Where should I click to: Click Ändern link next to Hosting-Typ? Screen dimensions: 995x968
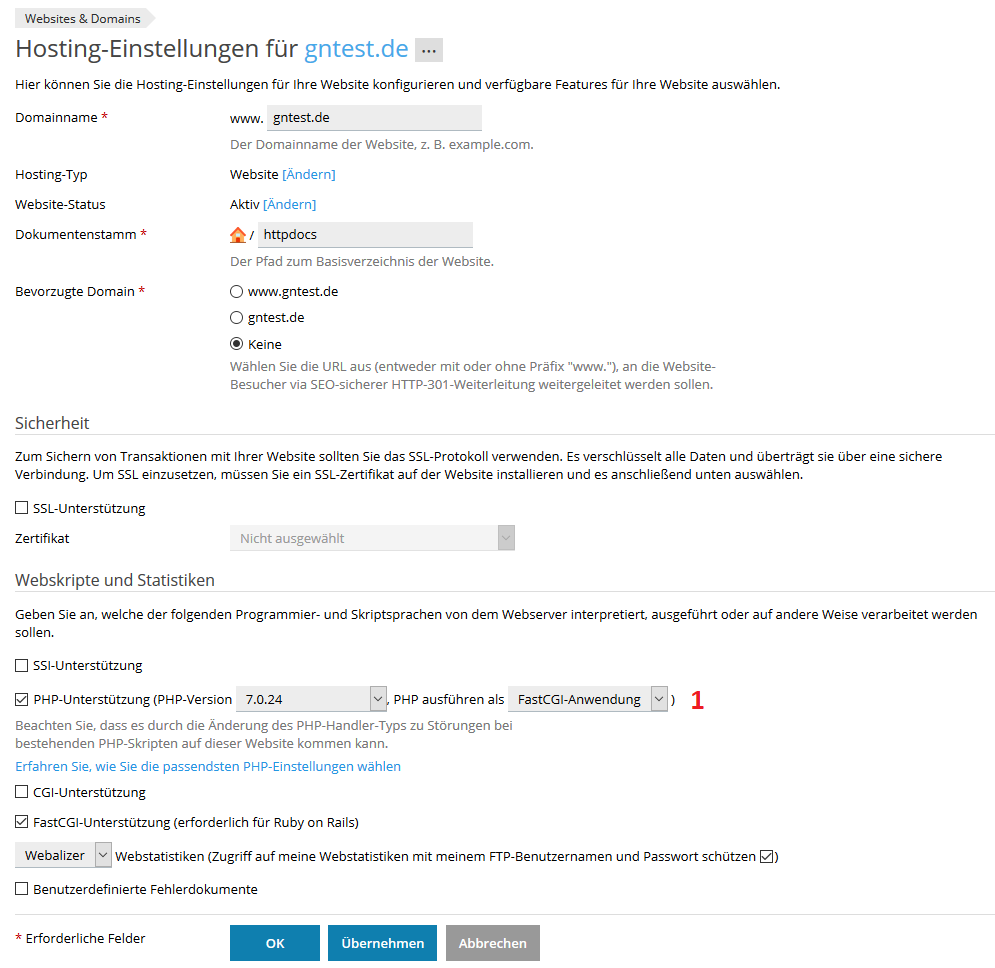pyautogui.click(x=309, y=174)
